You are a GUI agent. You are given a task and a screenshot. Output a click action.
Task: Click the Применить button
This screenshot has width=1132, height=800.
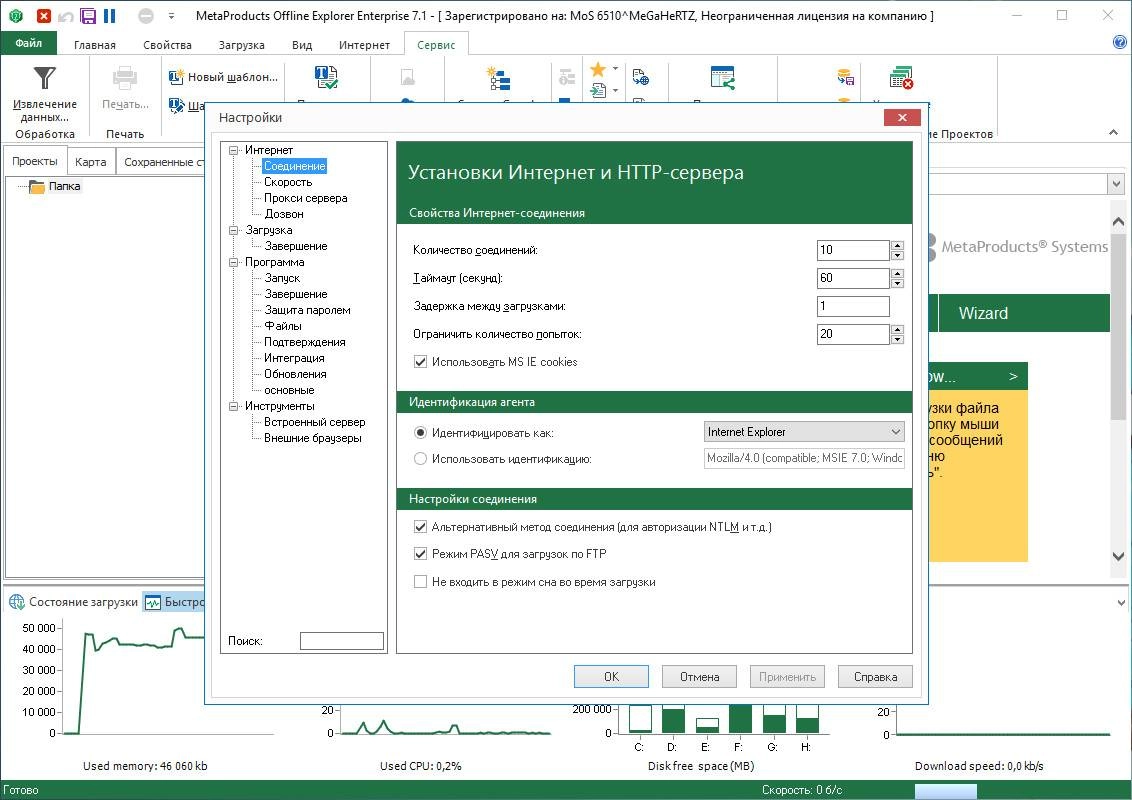point(787,677)
